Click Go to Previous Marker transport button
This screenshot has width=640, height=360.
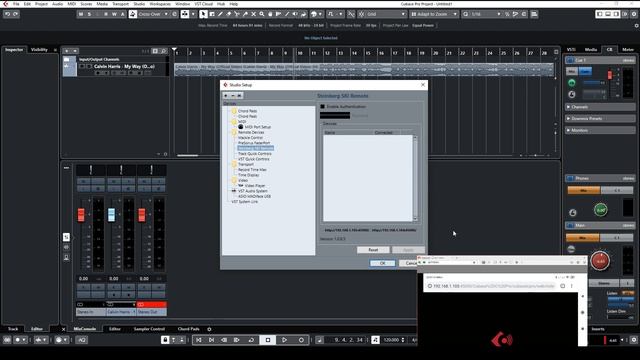pyautogui.click(x=198, y=340)
